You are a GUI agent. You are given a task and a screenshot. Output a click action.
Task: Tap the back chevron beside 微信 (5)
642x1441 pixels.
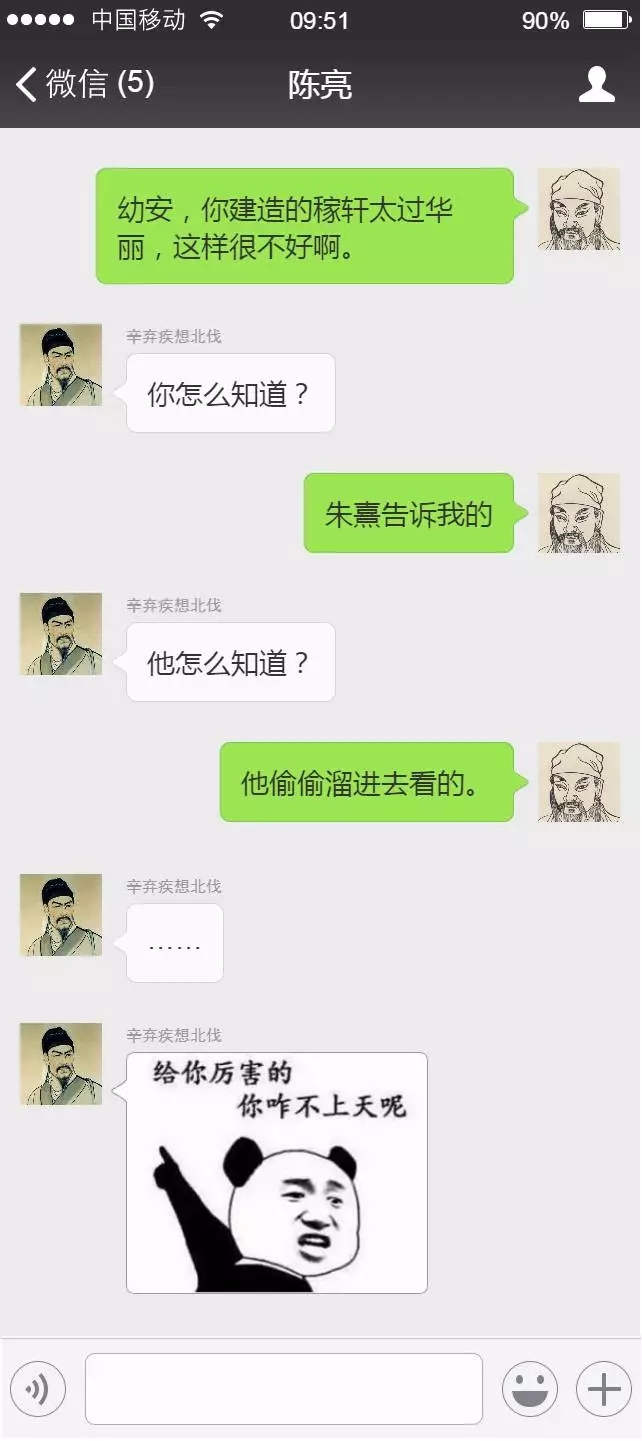(x=27, y=85)
